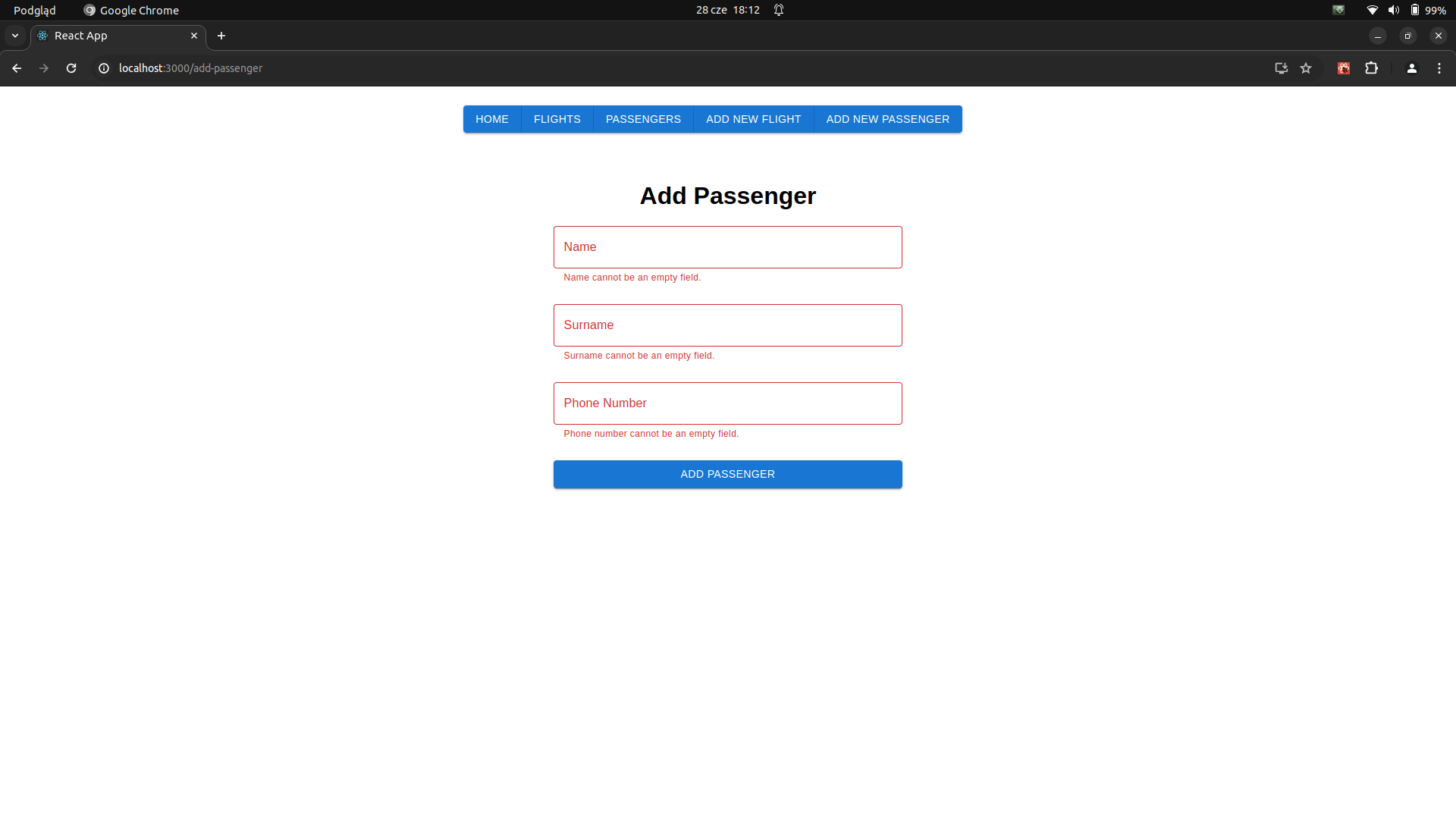Image resolution: width=1456 pixels, height=819 pixels.
Task: Bookmark this page with the star icon
Action: click(x=1306, y=68)
